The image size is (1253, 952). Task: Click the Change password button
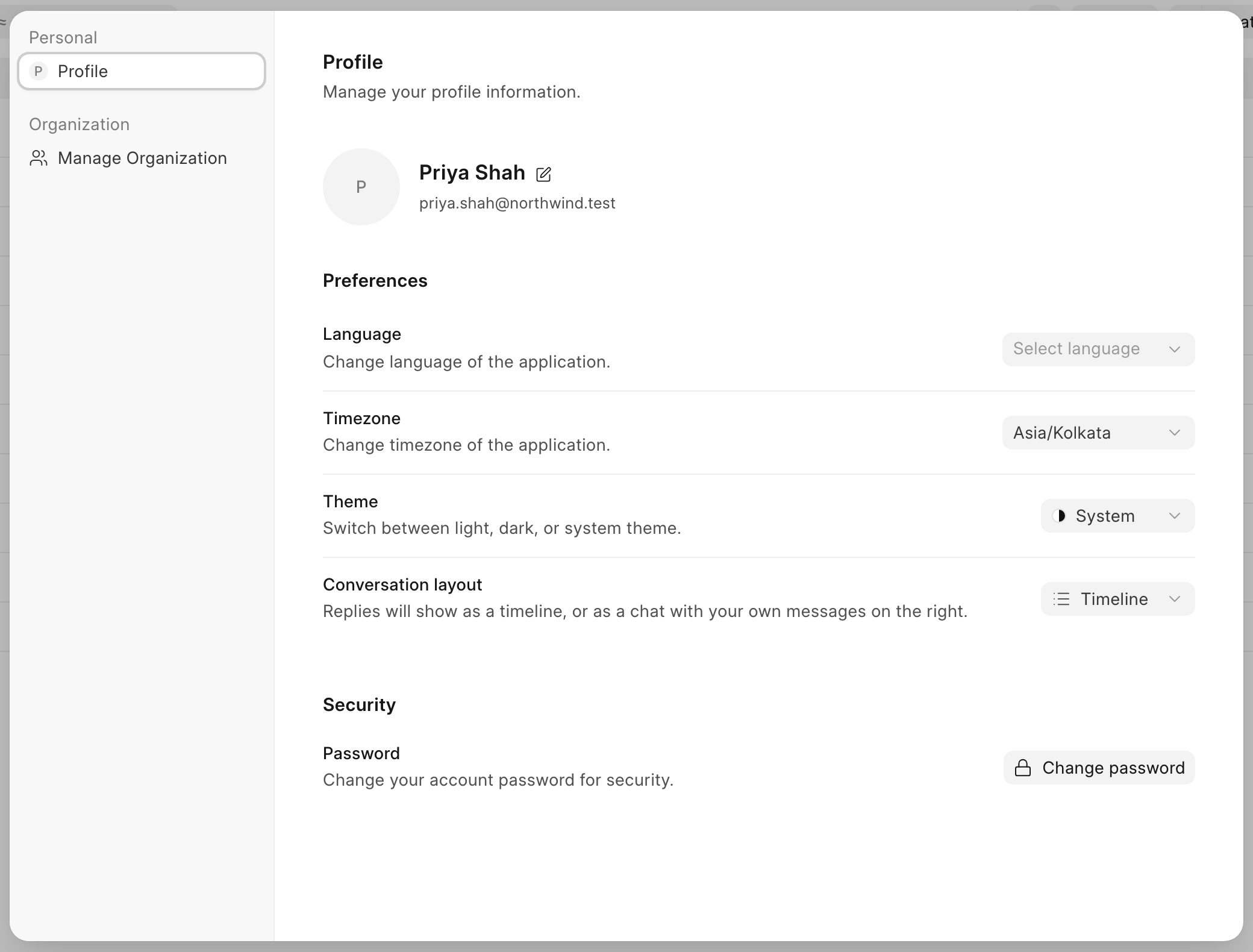tap(1099, 768)
